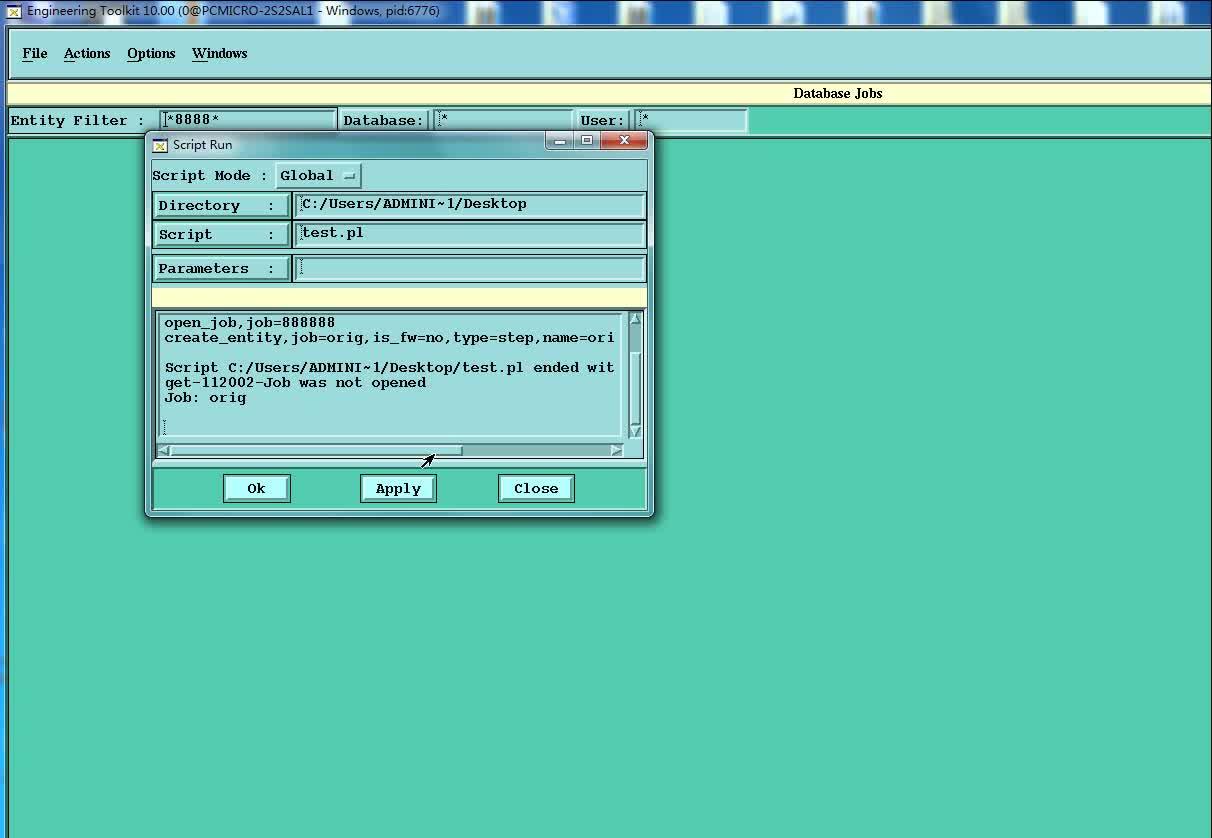Maximize the Script Run dialog
1212x838 pixels.
pos(587,141)
